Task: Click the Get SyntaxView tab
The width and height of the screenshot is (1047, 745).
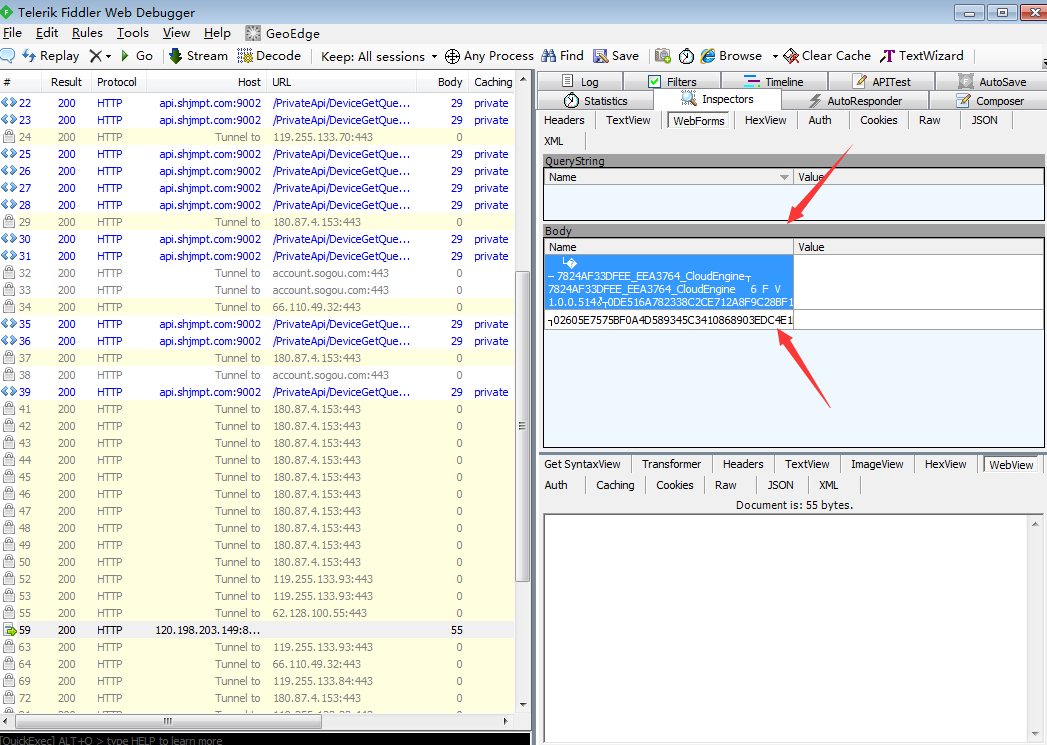Action: 582,464
